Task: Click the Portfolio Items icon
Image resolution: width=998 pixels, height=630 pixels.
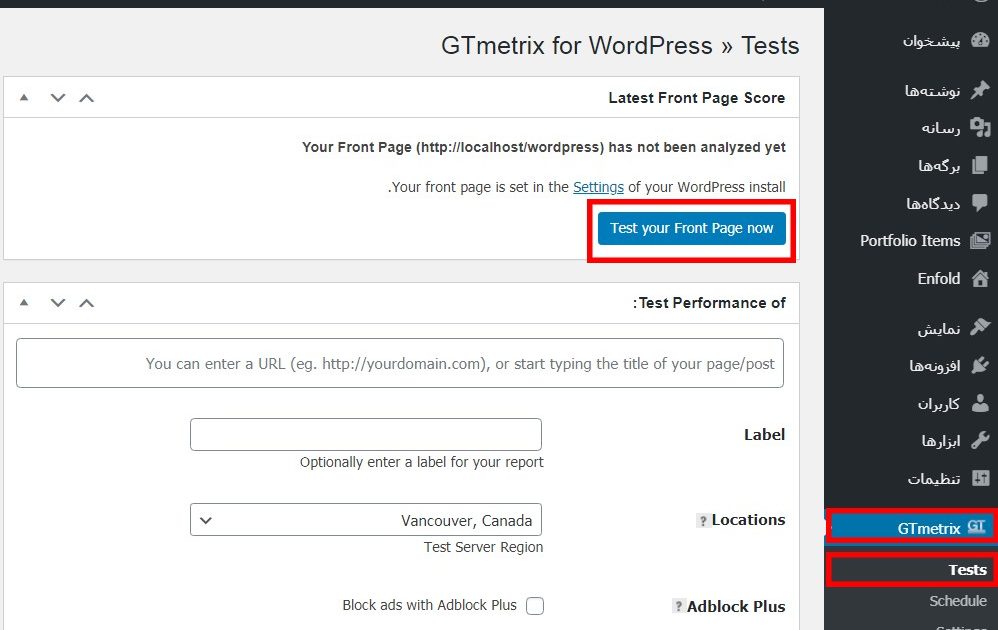Action: coord(980,241)
